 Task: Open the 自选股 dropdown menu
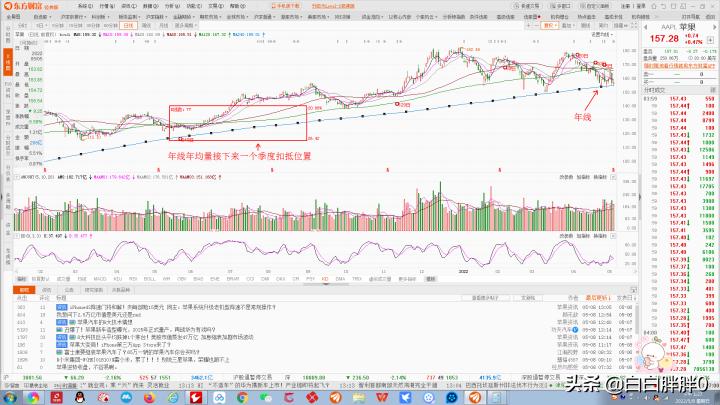point(42,17)
